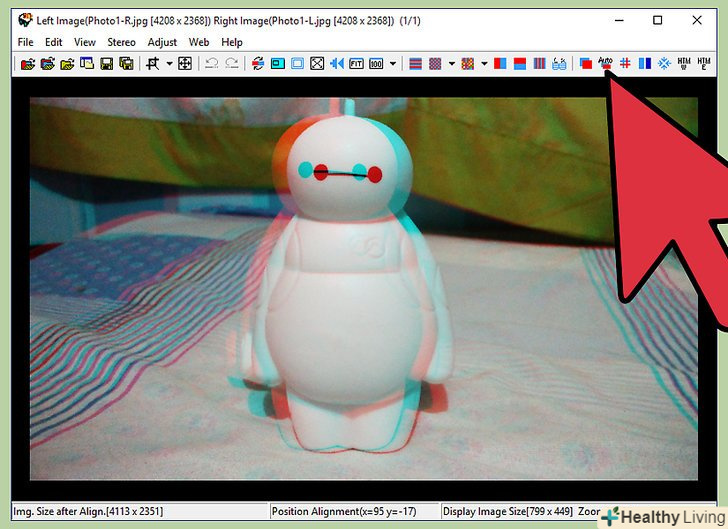This screenshot has width=728, height=529.
Task: Click the Help menu item
Action: pos(232,42)
